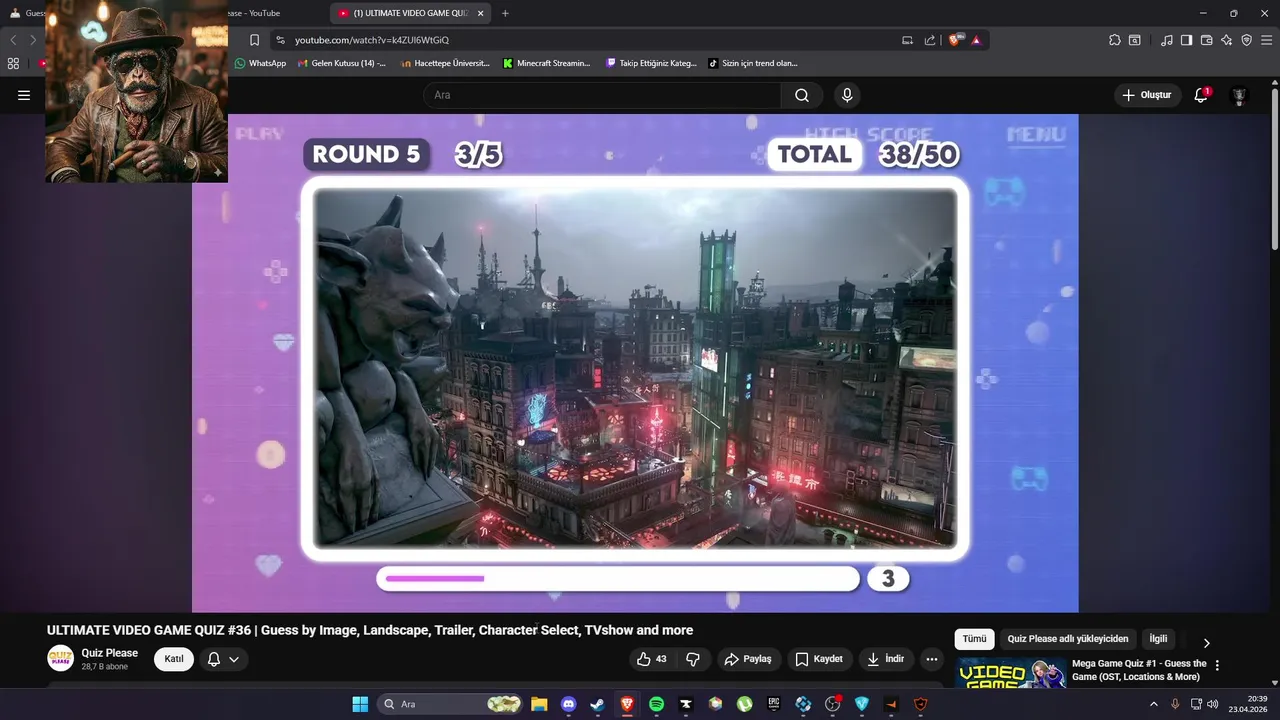Open the YouTube account avatar menu
Viewport: 1280px width, 720px height.
click(x=1239, y=95)
